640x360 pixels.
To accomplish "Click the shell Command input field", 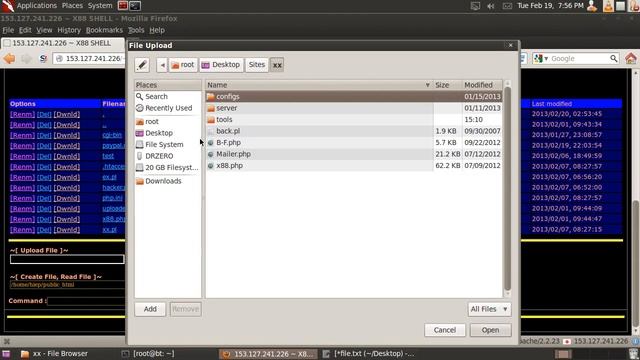I will [87, 301].
